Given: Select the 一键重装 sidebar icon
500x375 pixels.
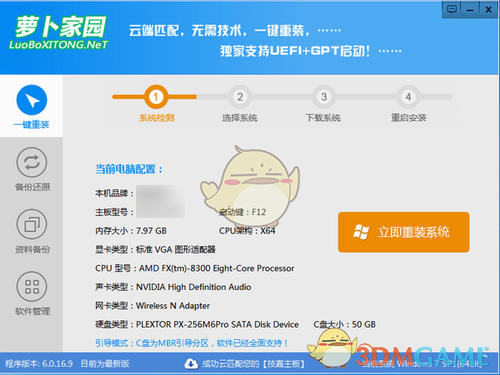Looking at the screenshot, I should 32,100.
